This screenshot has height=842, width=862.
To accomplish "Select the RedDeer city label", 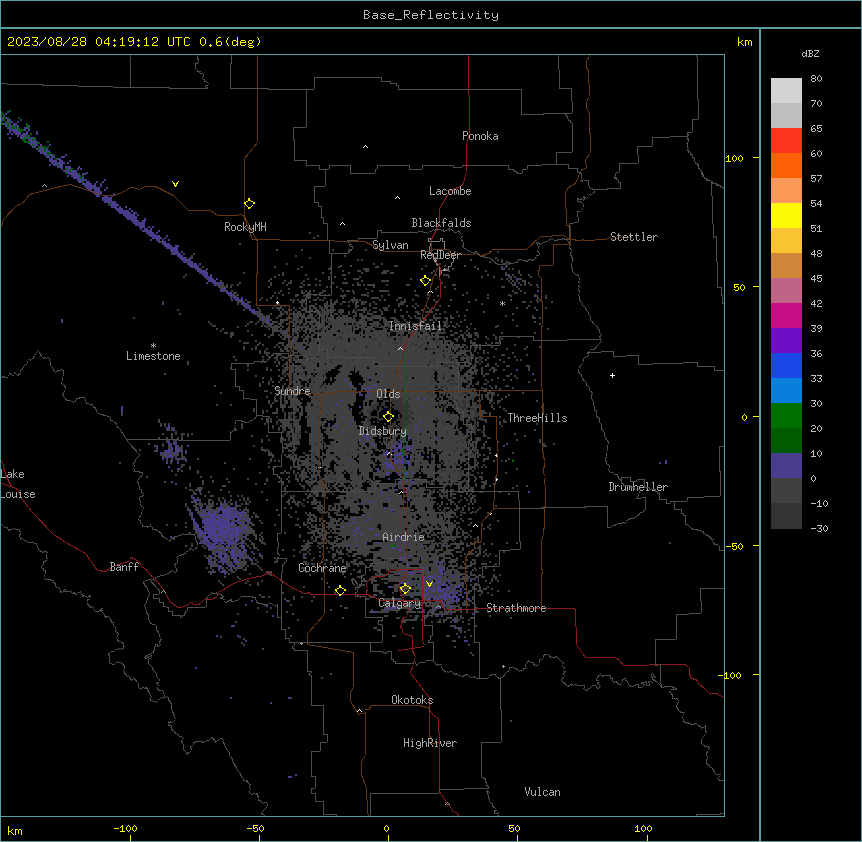I will coord(440,255).
